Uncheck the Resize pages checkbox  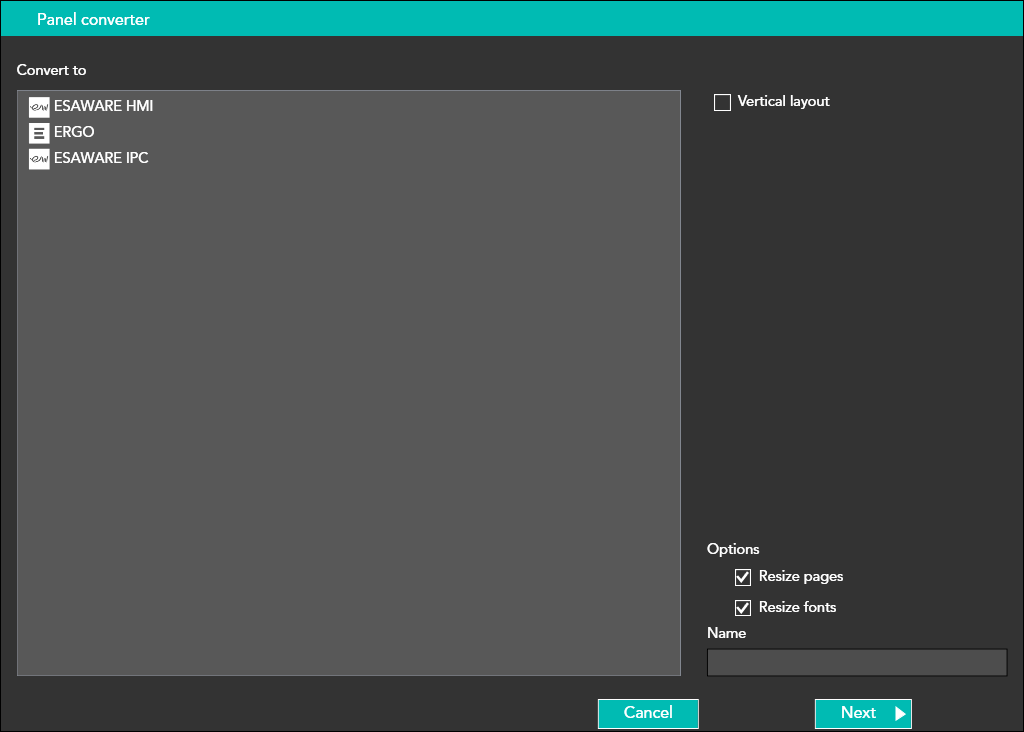[743, 577]
